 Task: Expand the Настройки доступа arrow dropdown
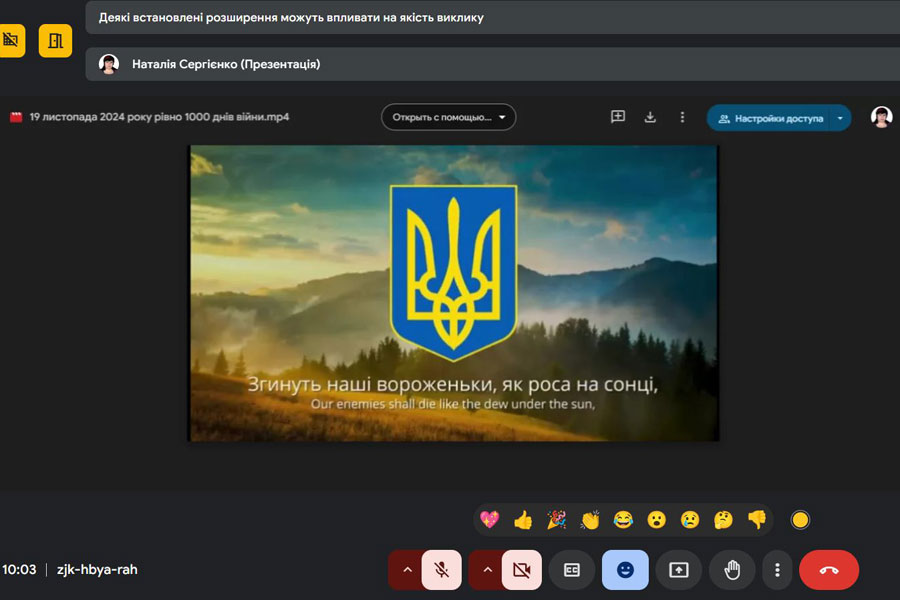[841, 118]
